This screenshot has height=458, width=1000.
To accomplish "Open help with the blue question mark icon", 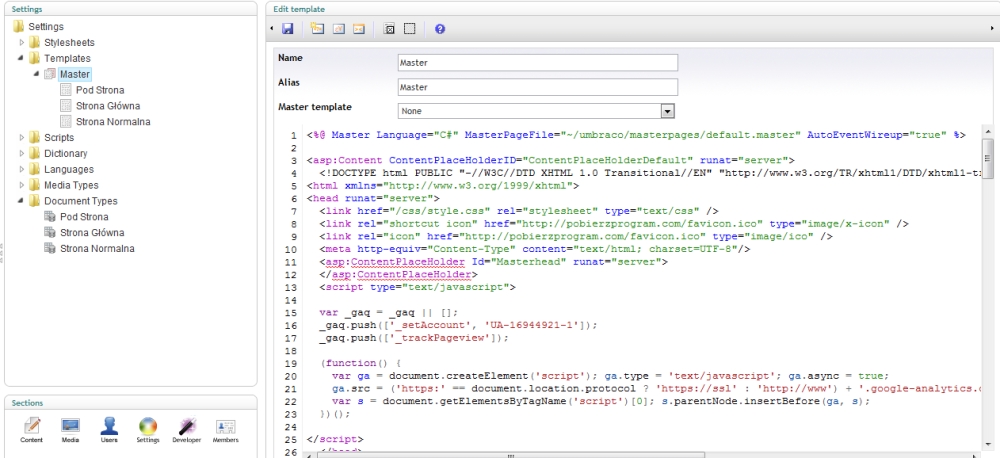I will point(439,29).
